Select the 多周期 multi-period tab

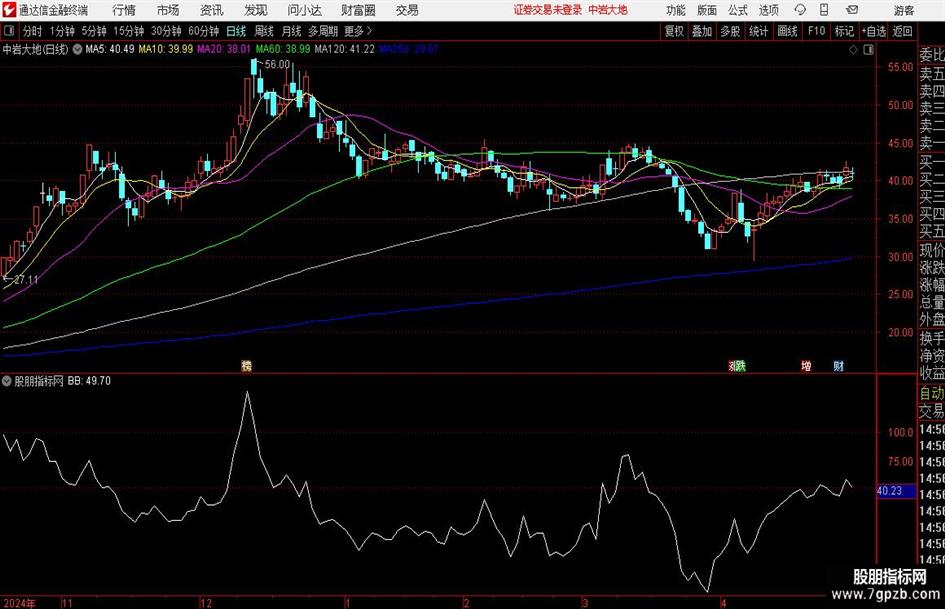pos(322,31)
